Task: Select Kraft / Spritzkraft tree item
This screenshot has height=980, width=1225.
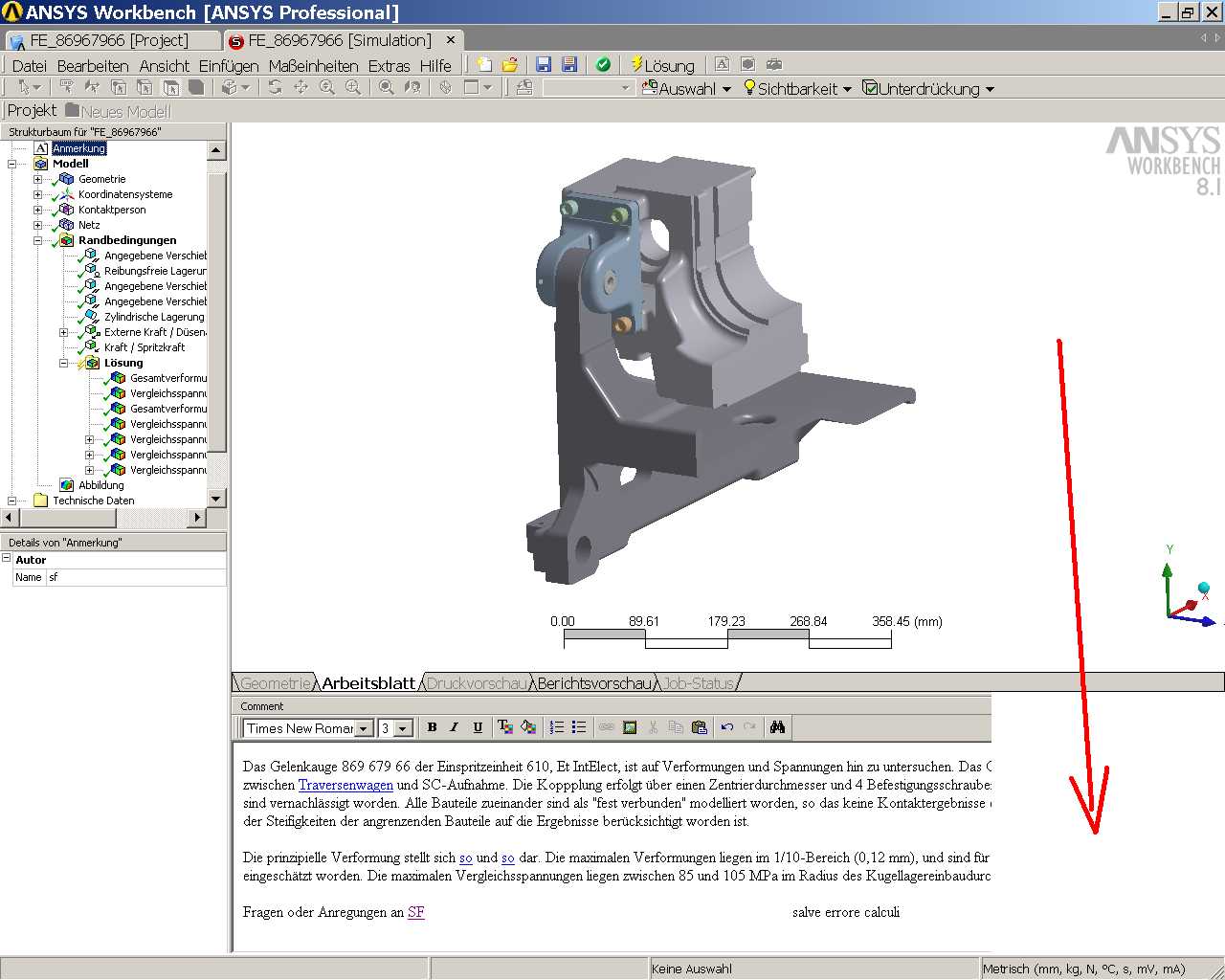Action: click(x=145, y=347)
